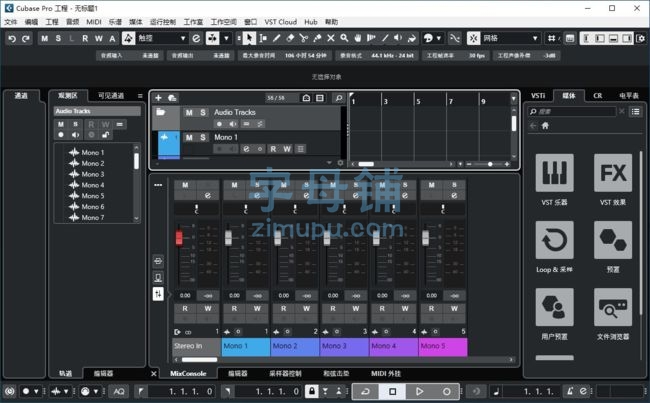Select the hand-shaped tool in the toolbar
The width and height of the screenshot is (650, 403).
pos(358,39)
